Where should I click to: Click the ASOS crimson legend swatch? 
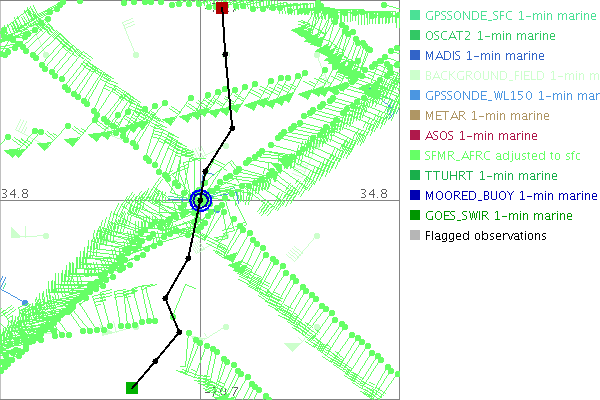415,135
